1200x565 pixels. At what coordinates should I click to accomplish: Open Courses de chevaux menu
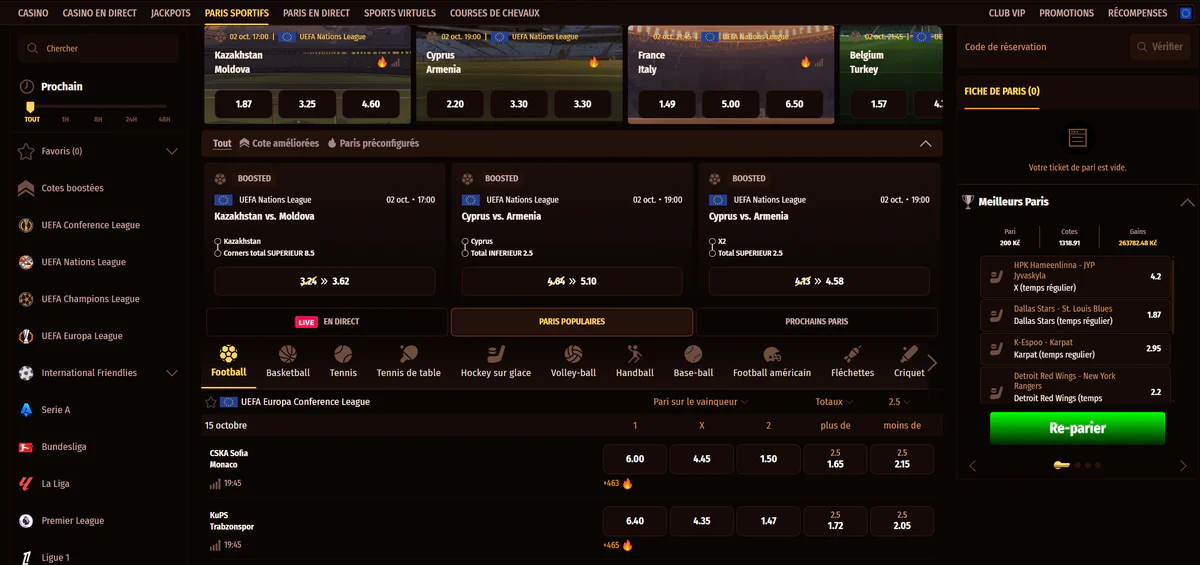click(495, 13)
